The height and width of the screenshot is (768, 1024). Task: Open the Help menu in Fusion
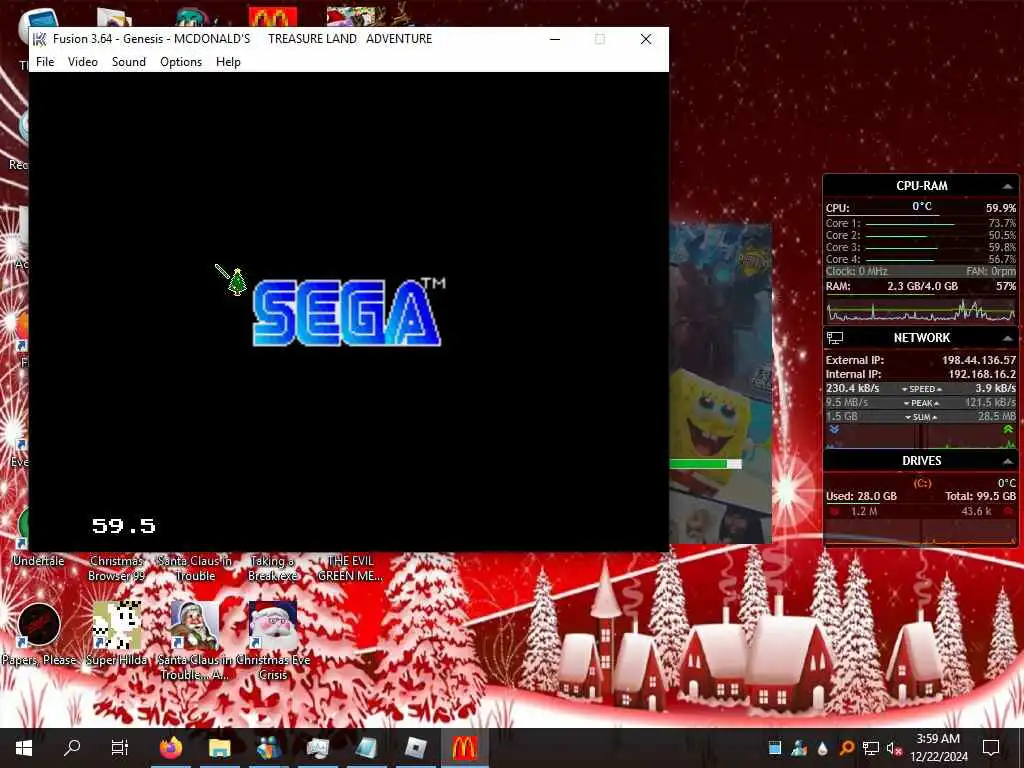[x=228, y=61]
